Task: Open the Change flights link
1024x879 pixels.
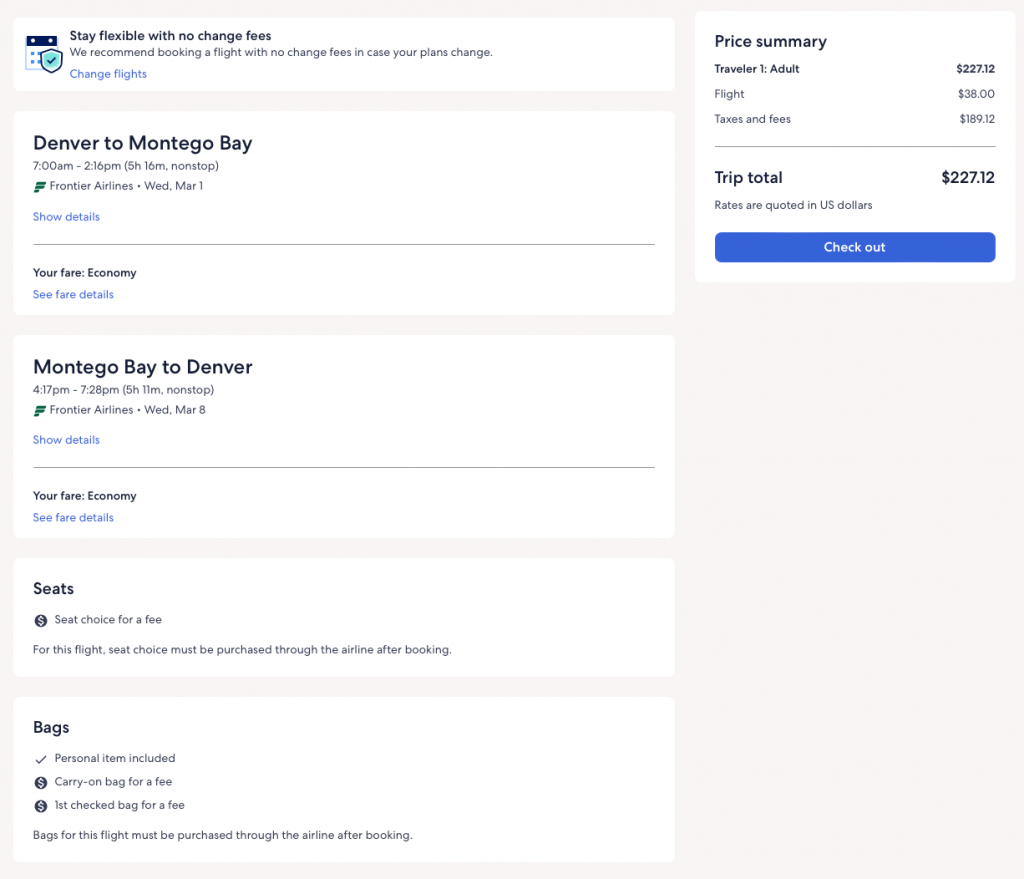Action: coord(108,74)
